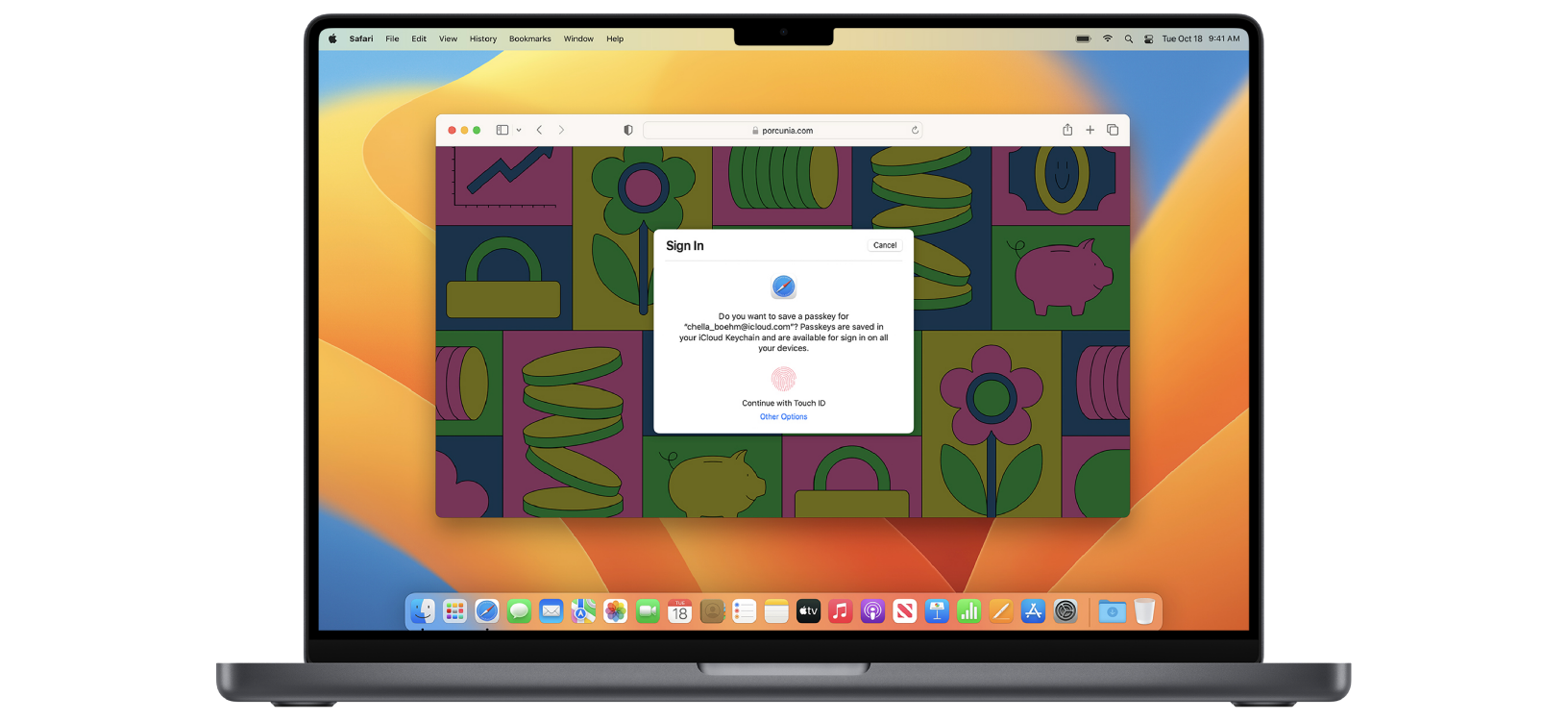The height and width of the screenshot is (721, 1568).
Task: Toggle the Safari sidebar button
Action: (502, 130)
